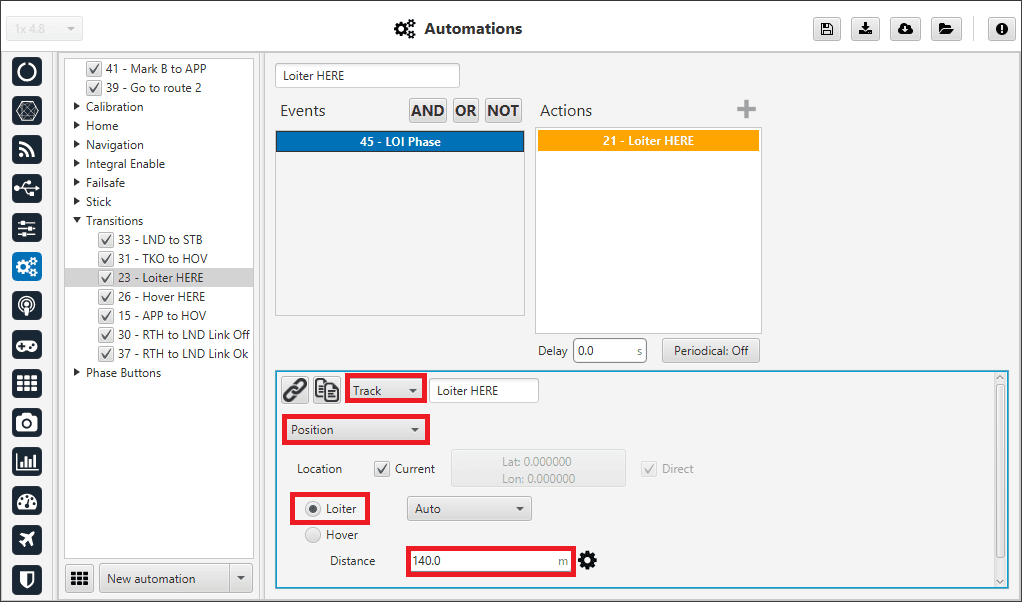Click the gear icon next to Distance
The width and height of the screenshot is (1022, 602).
point(588,561)
